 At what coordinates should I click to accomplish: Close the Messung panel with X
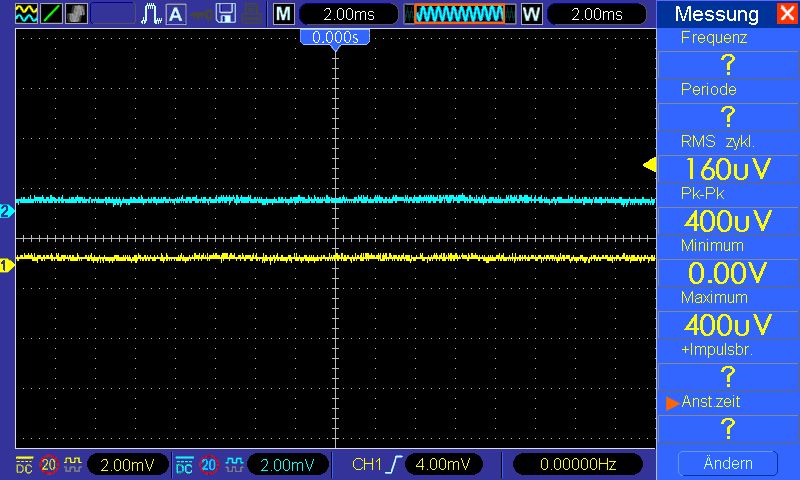click(x=788, y=13)
